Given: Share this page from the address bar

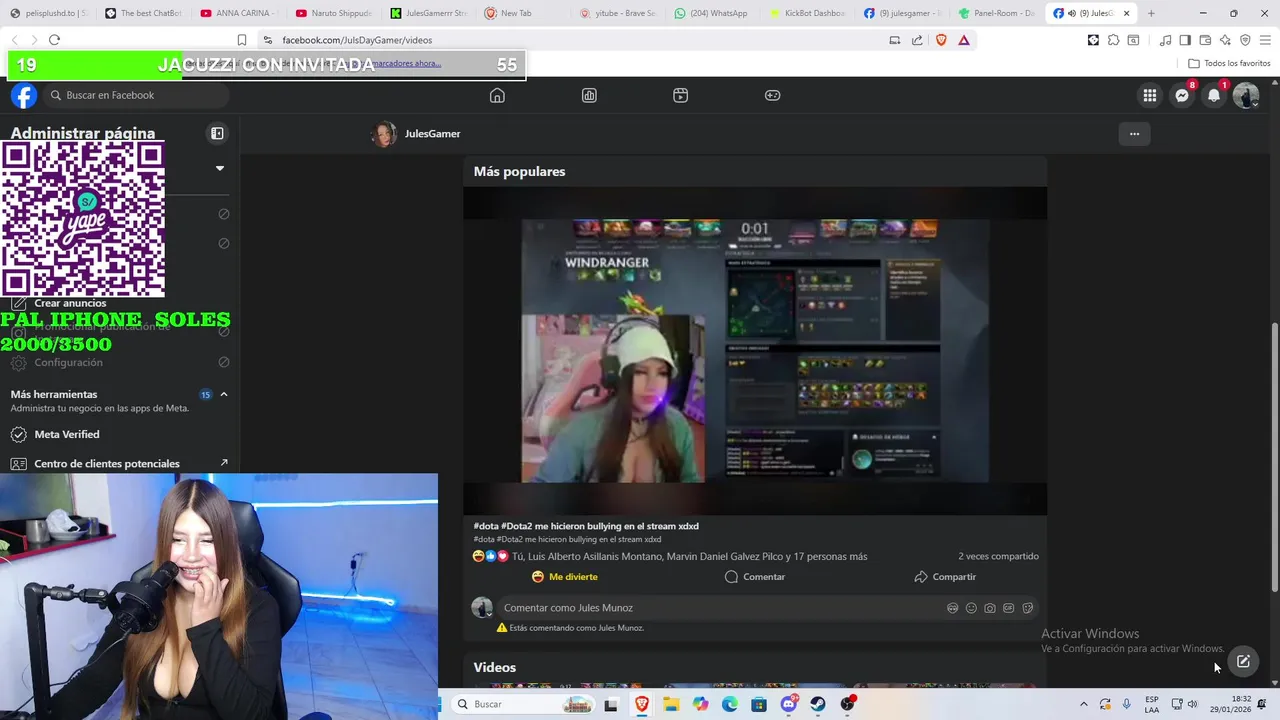Looking at the screenshot, I should point(917,40).
